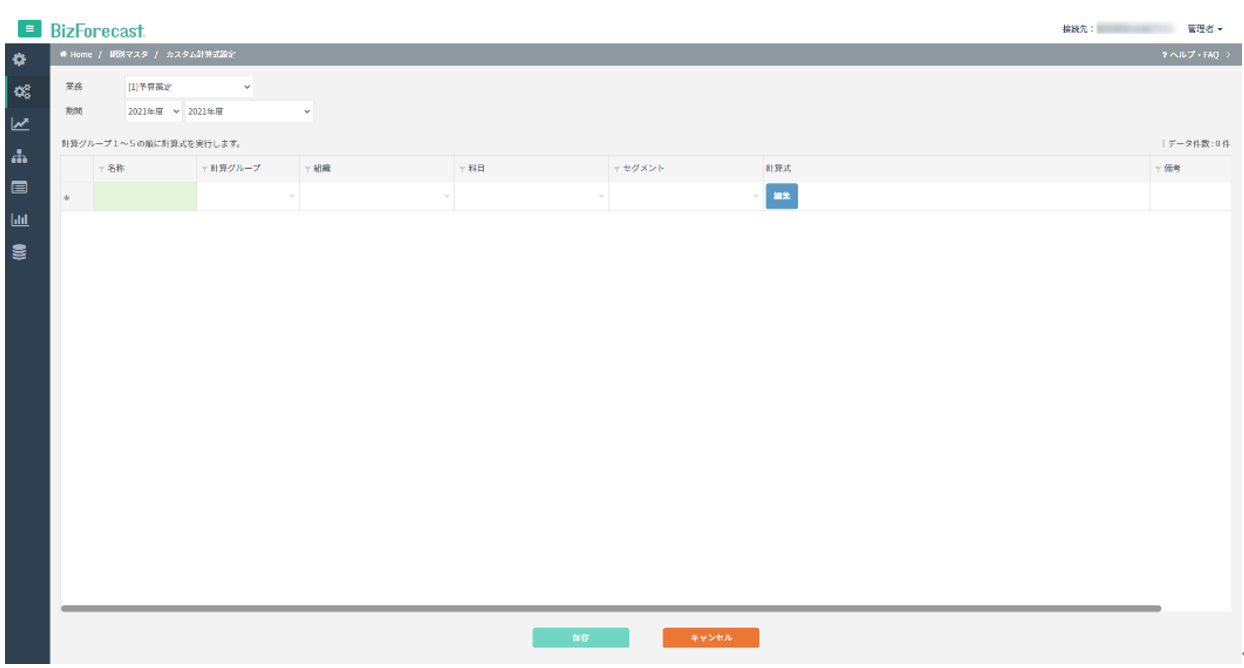Screen dimensions: 1244x668
Task: Open the 業務 dropdown showing [1]予算策定
Action: pos(189,87)
